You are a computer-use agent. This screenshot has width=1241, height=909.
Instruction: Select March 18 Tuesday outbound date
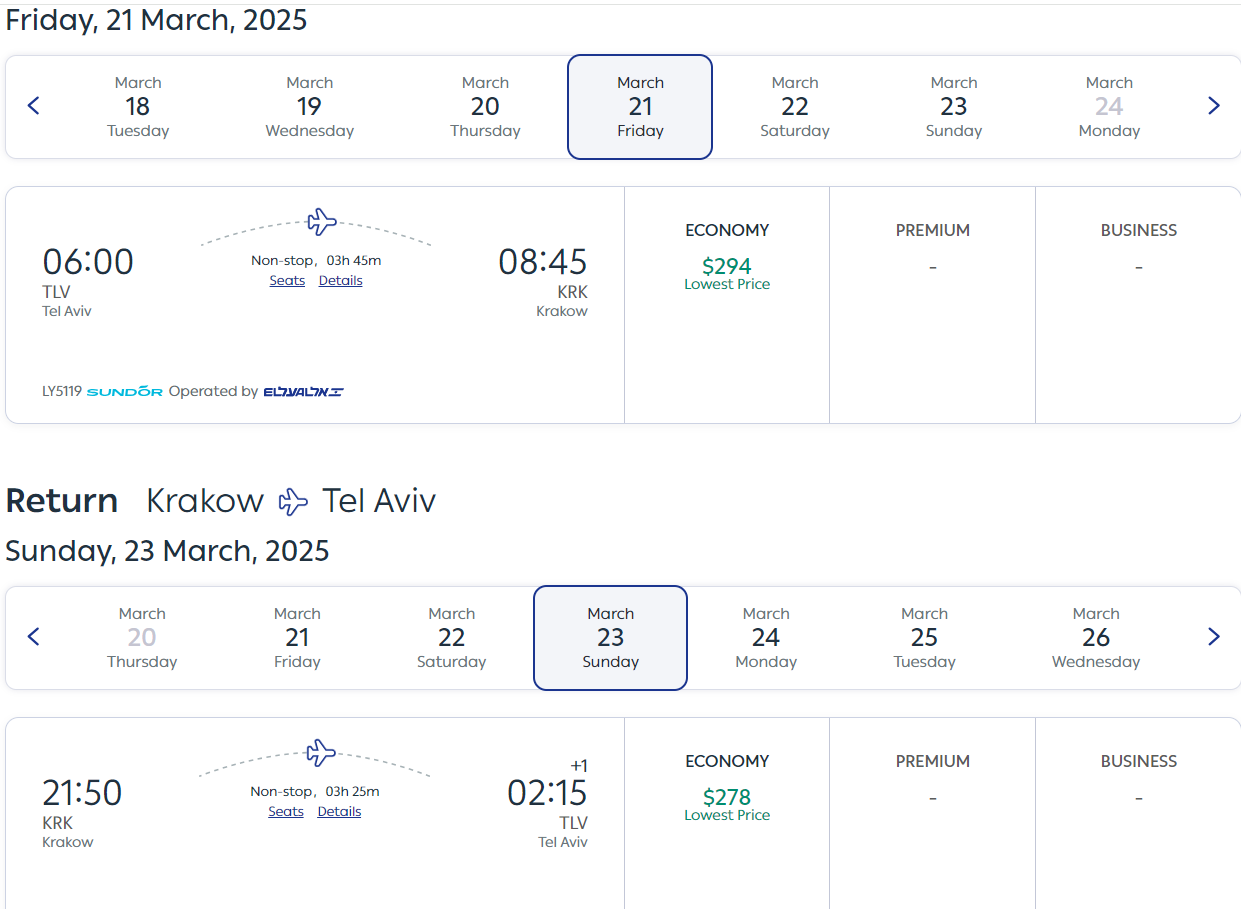tap(138, 106)
